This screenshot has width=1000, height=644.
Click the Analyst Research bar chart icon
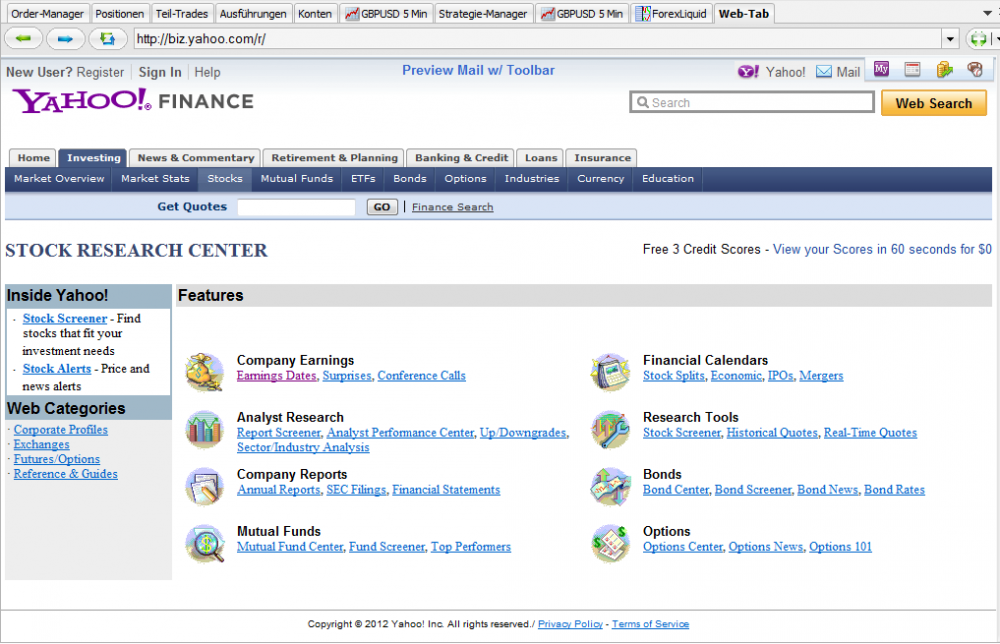[x=204, y=428]
